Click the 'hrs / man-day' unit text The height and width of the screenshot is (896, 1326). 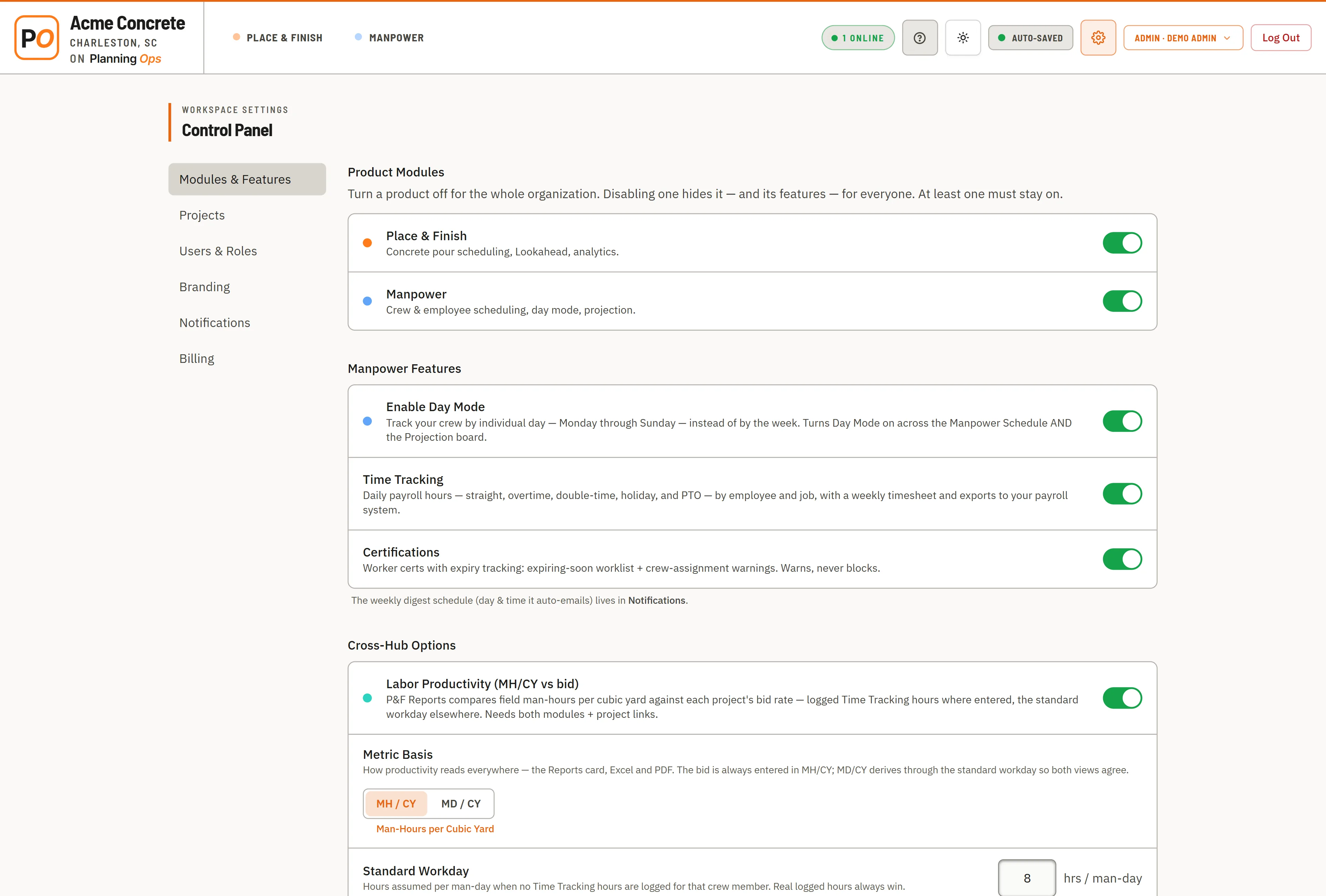click(x=1102, y=878)
